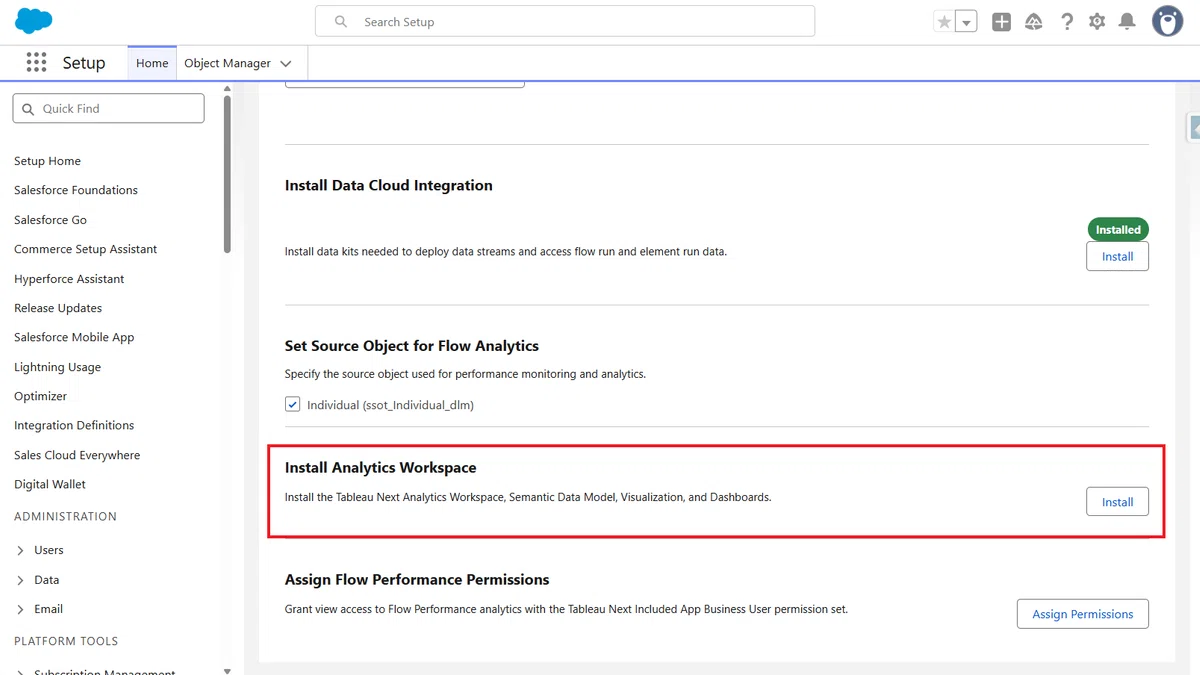Open Sales Cloud Everywhere in sidebar
This screenshot has width=1200, height=675.
click(x=77, y=455)
